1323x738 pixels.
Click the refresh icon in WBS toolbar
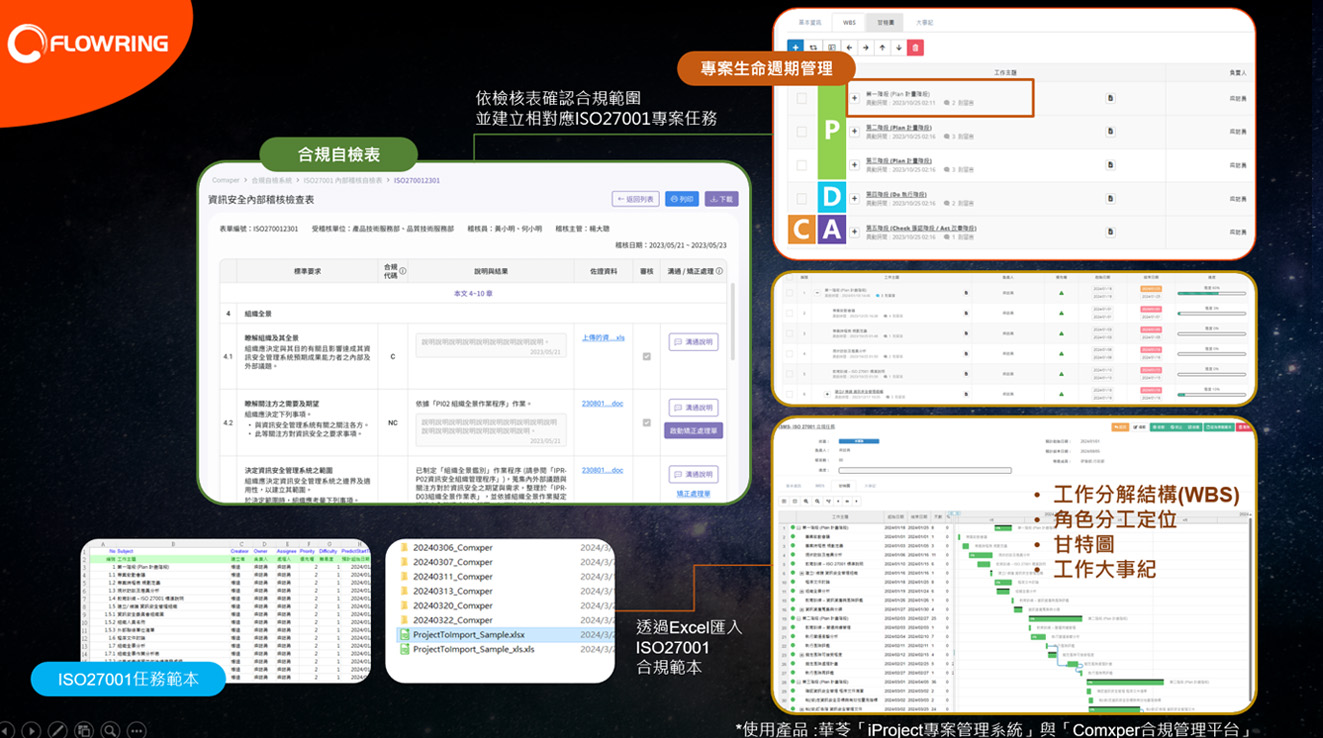(813, 47)
